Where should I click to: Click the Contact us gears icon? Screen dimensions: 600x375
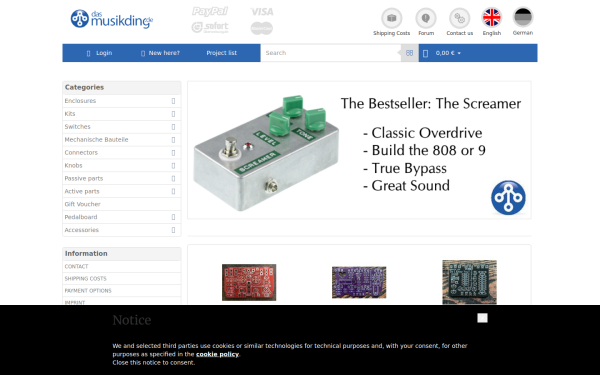(x=459, y=18)
